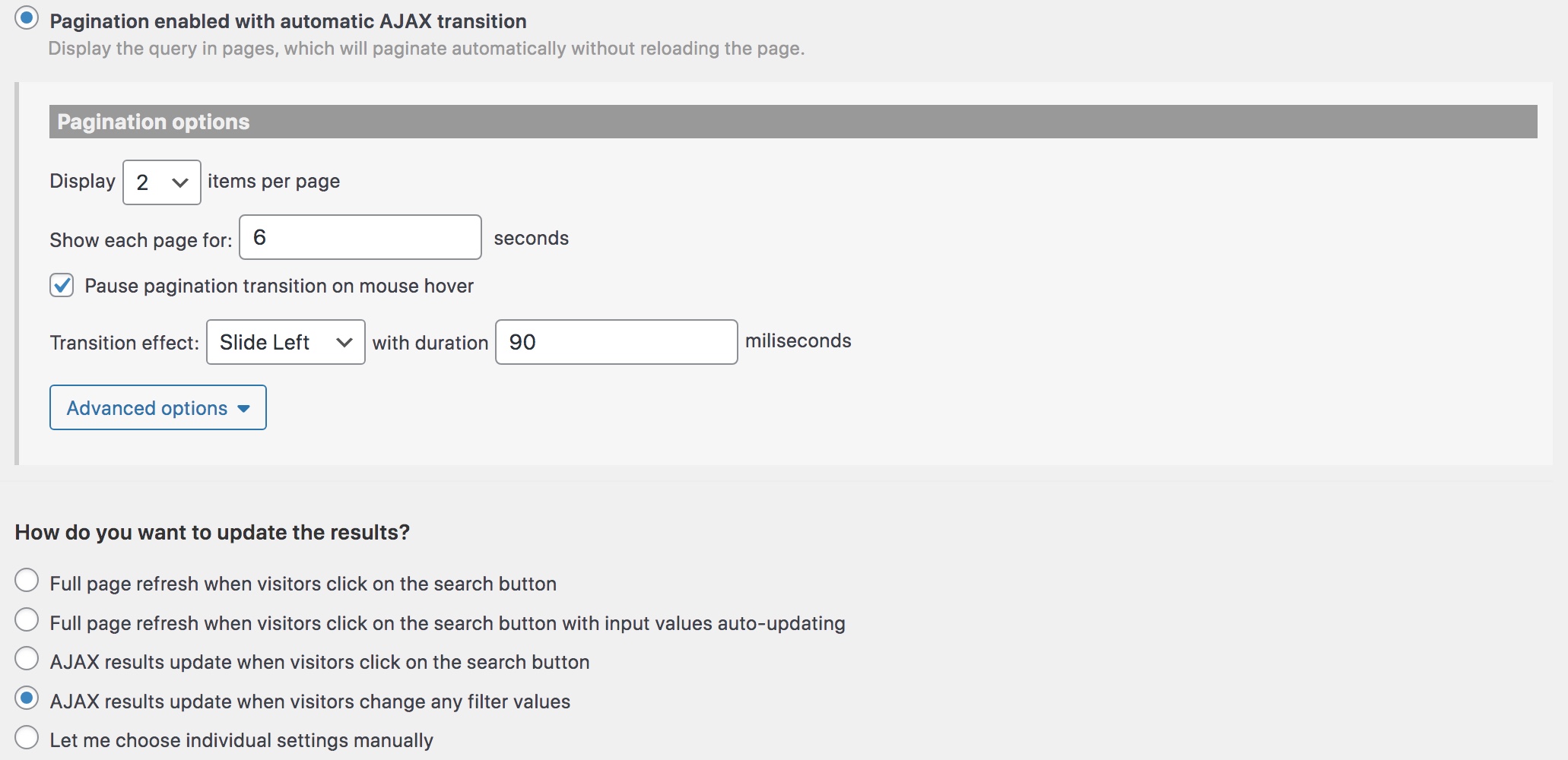This screenshot has height=760, width=1568.
Task: Open the items per page dropdown
Action: (162, 182)
